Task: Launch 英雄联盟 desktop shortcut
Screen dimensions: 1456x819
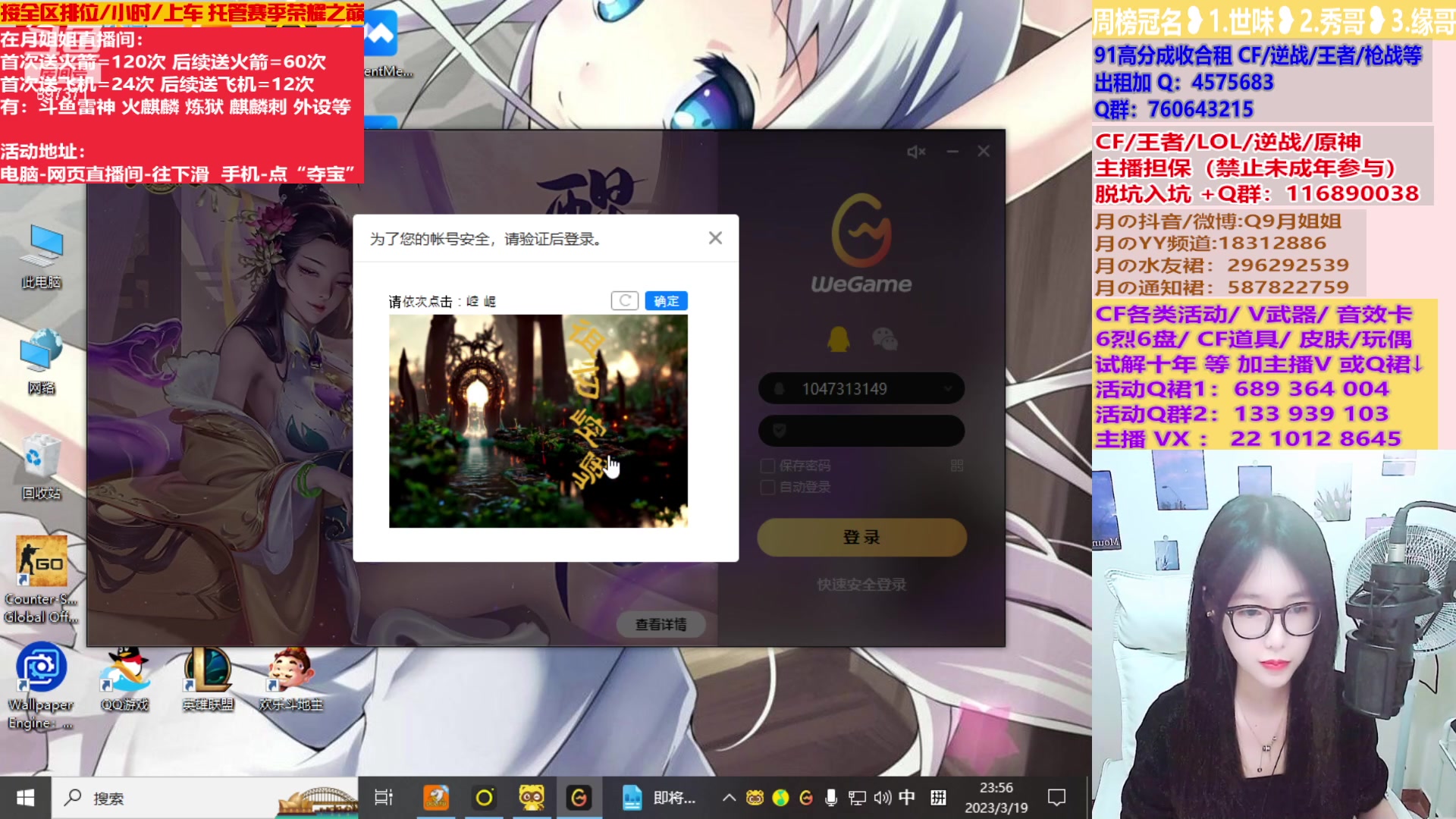Action: [208, 679]
